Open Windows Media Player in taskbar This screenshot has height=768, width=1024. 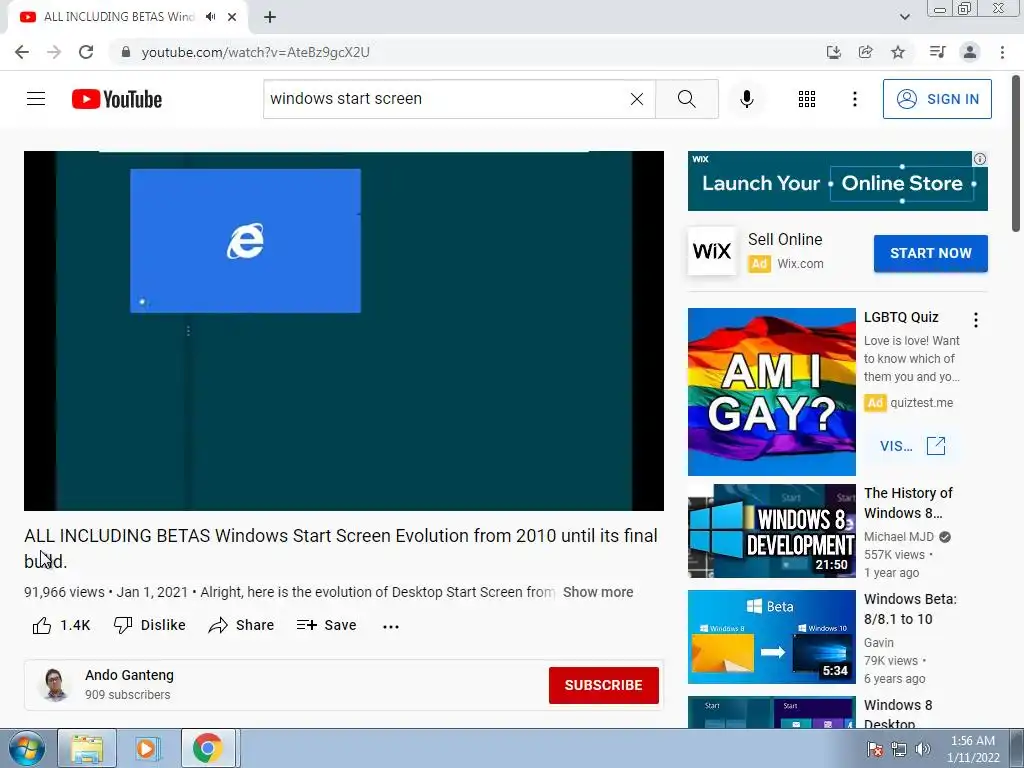(x=148, y=748)
